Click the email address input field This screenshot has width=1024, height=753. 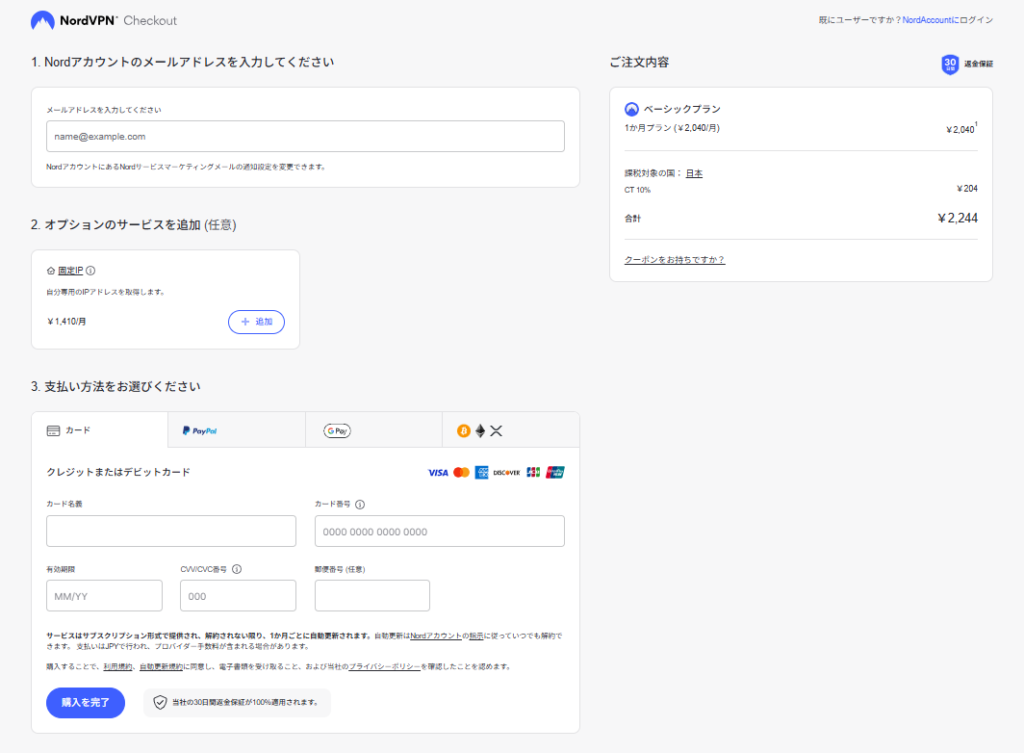point(304,136)
